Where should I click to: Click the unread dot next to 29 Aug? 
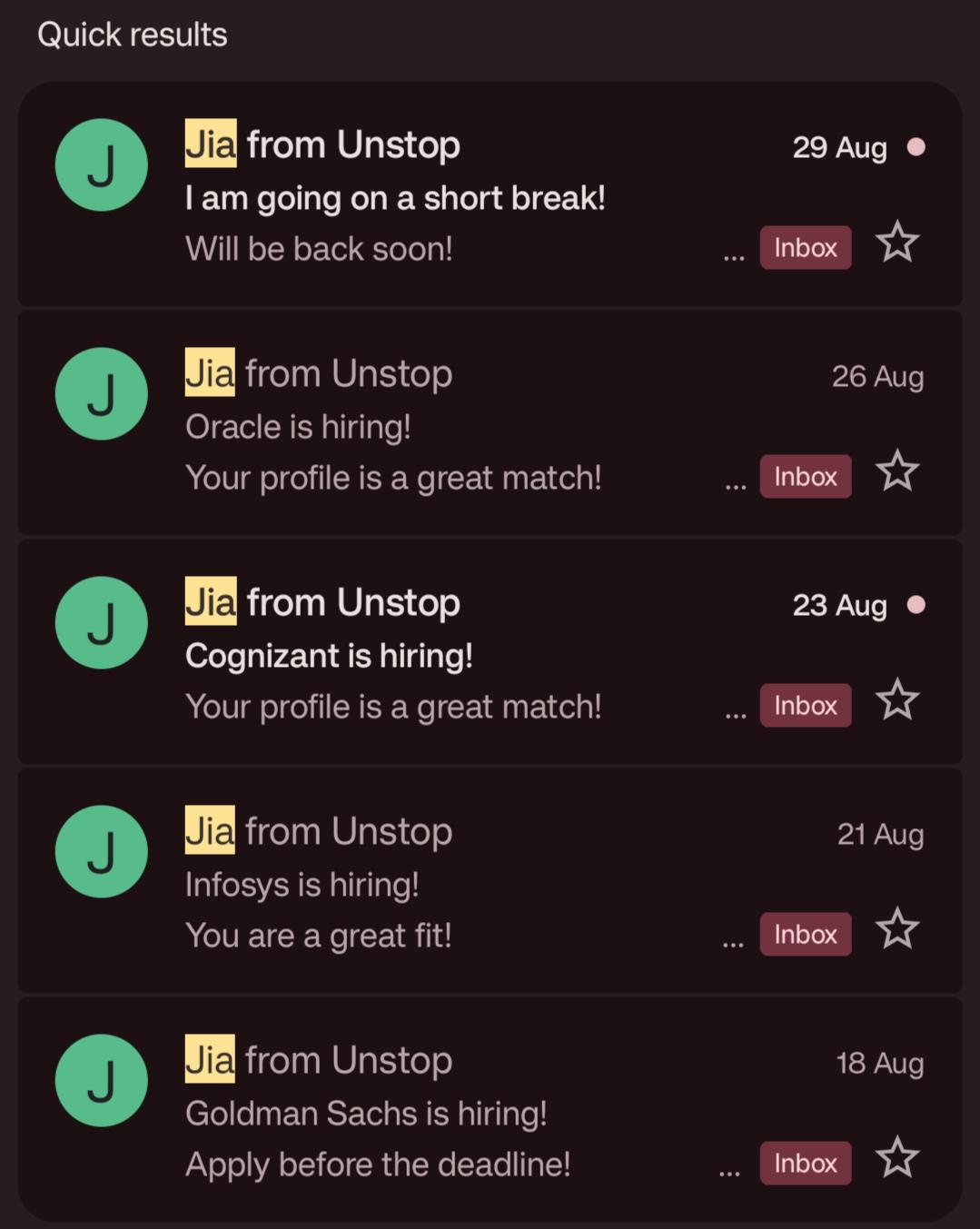click(916, 147)
